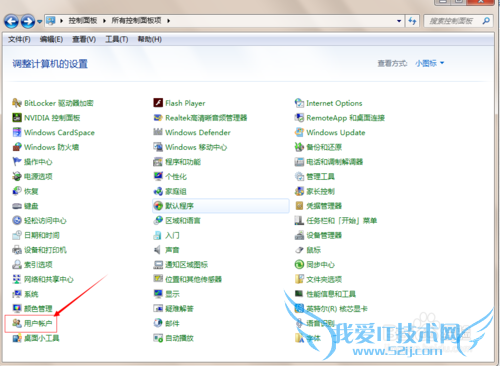
Task: Open 备份和还原 item
Action: click(x=318, y=147)
